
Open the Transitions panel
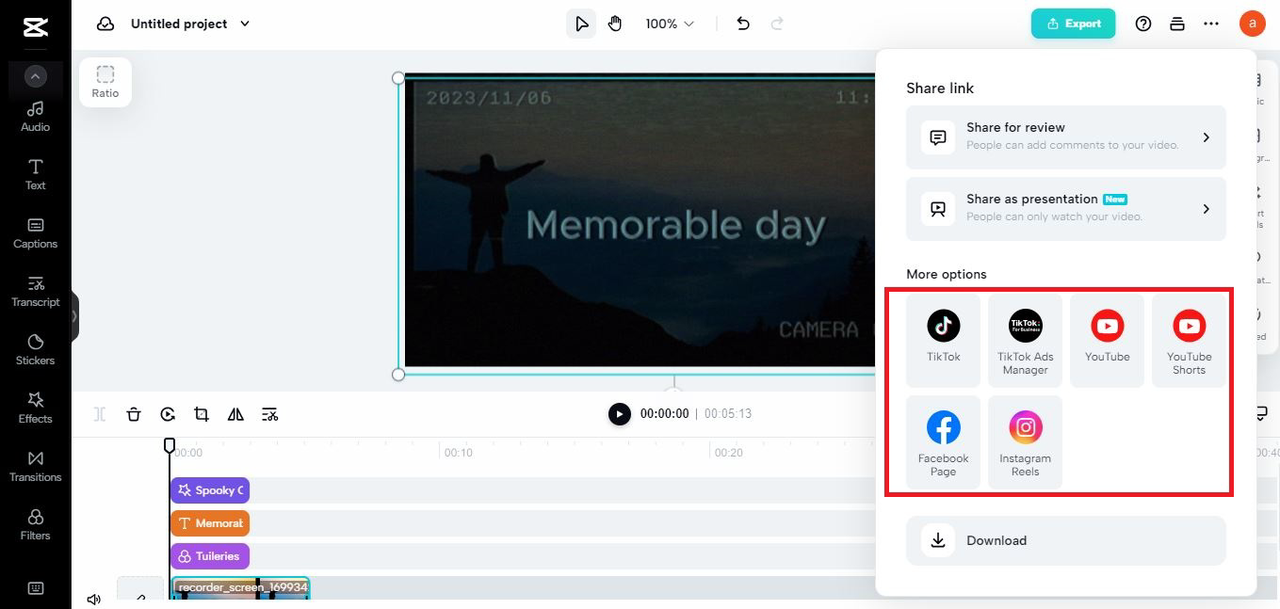35,466
